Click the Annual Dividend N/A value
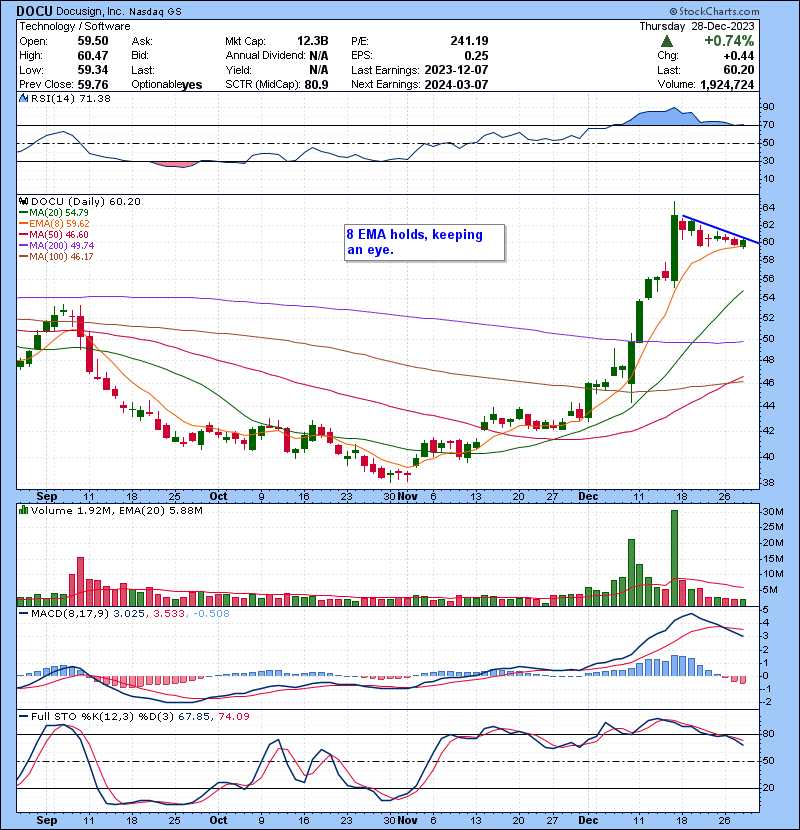The height and width of the screenshot is (830, 800). [319, 56]
